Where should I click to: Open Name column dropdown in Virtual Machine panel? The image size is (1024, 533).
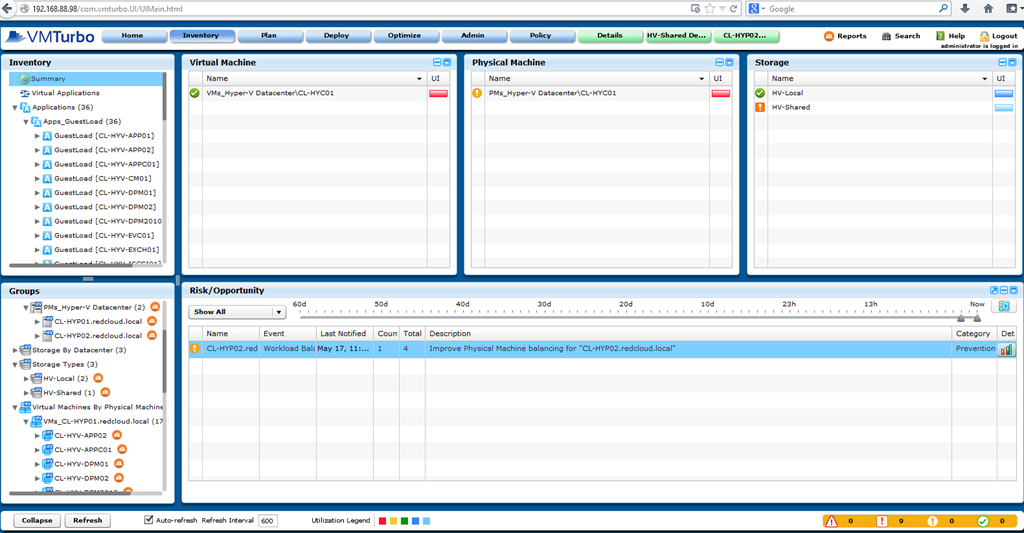[x=419, y=78]
